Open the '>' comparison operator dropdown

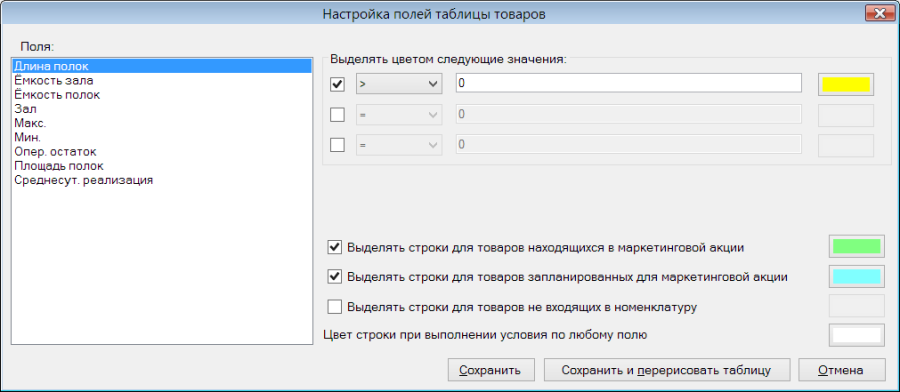399,84
